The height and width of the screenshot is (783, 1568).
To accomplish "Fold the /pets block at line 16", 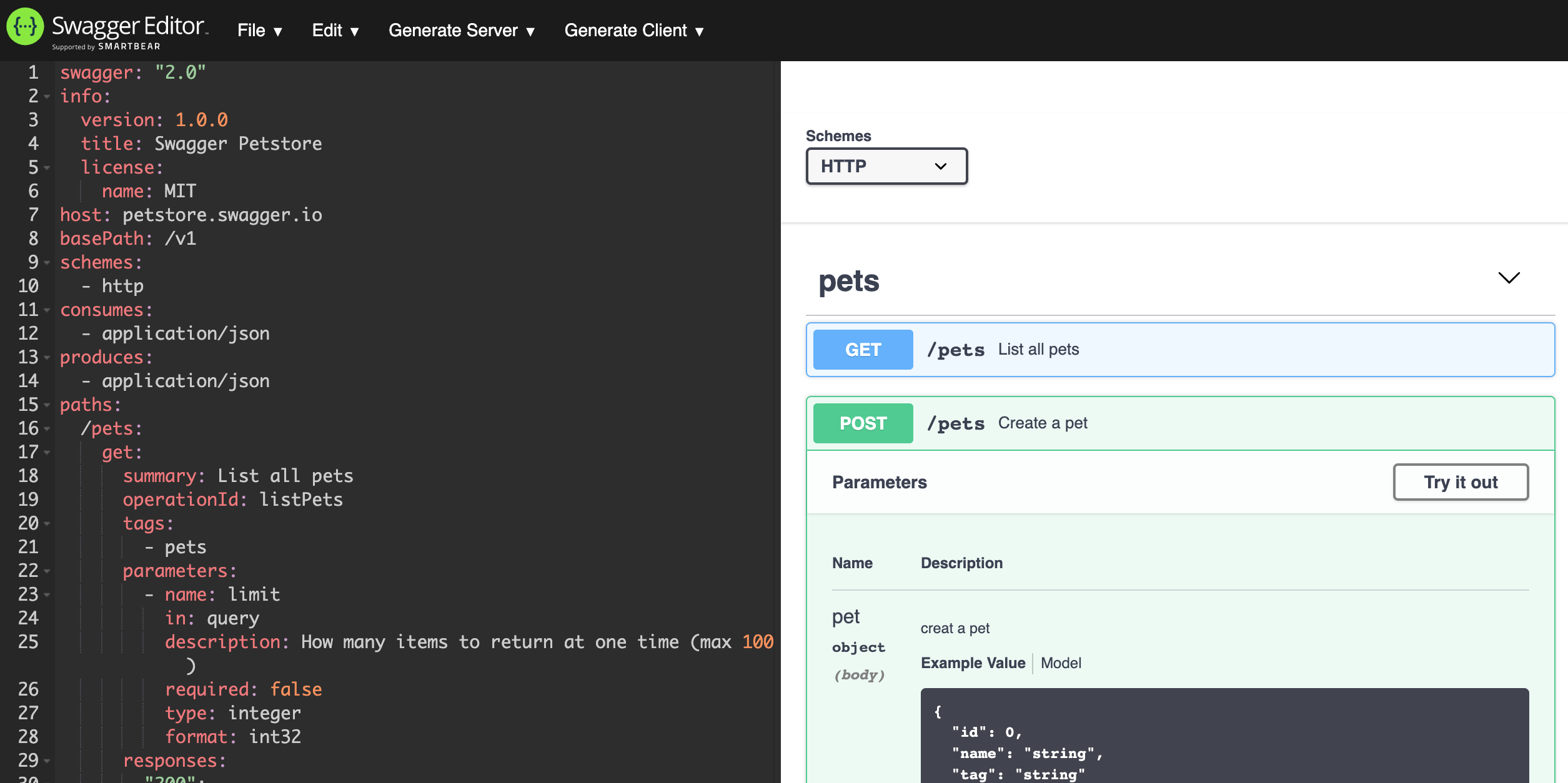I will [47, 429].
